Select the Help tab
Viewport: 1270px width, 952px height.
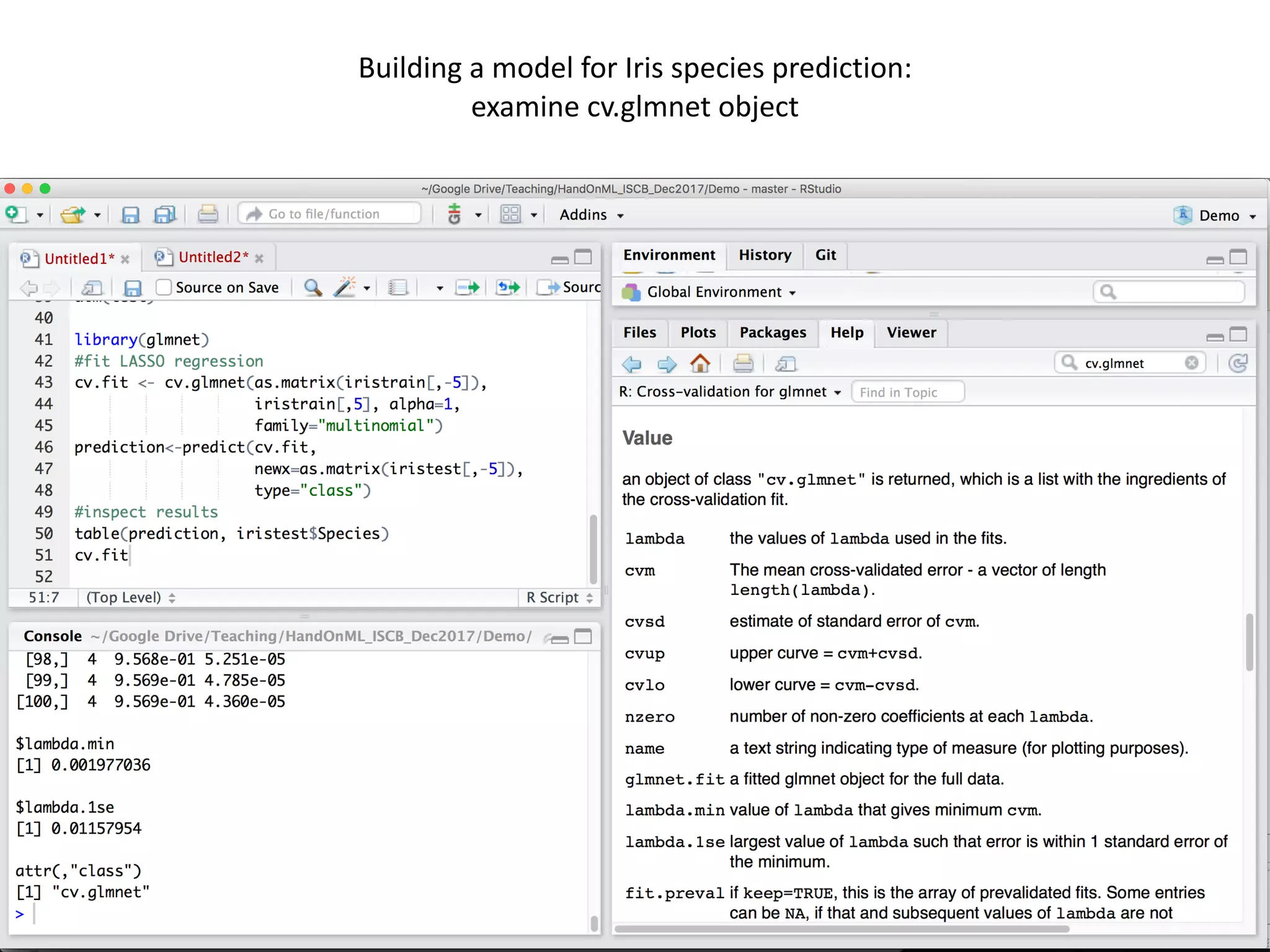(847, 332)
